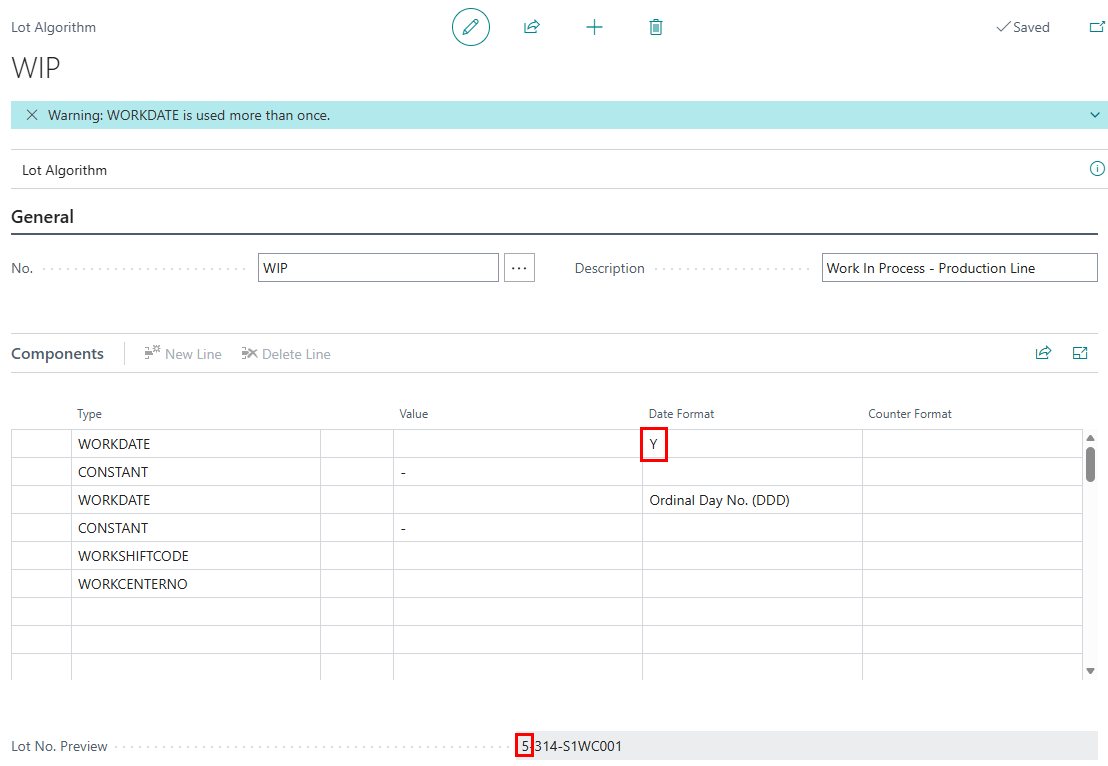1108x766 pixels.
Task: Click the trash delete icon
Action: coord(656,27)
